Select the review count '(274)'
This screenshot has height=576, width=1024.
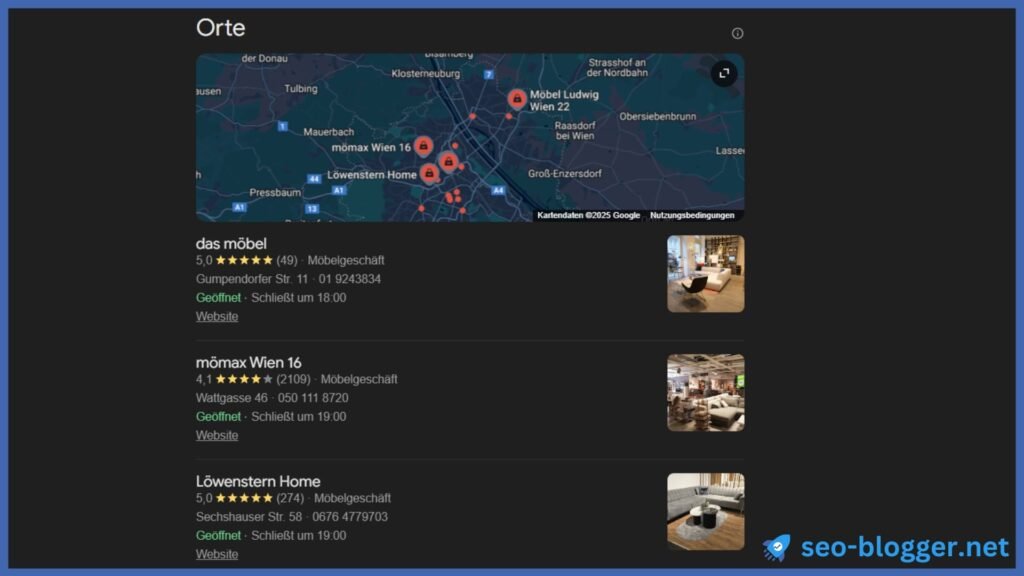(x=290, y=498)
